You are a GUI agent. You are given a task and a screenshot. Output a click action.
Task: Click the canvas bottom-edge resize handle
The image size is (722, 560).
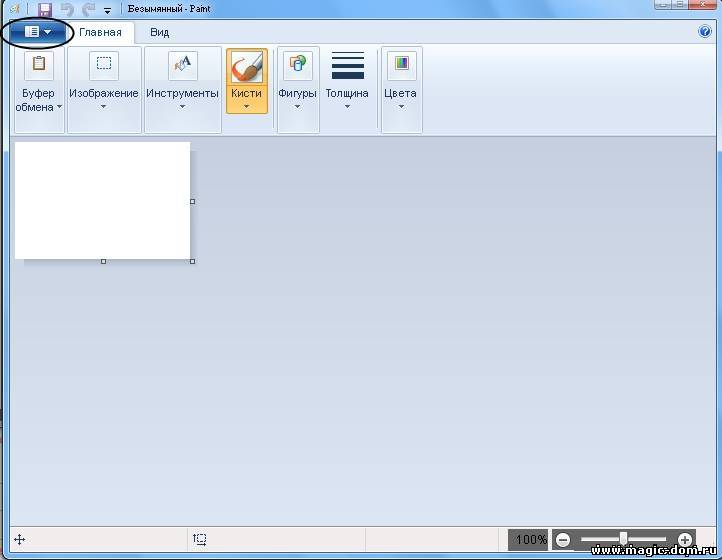(x=103, y=261)
